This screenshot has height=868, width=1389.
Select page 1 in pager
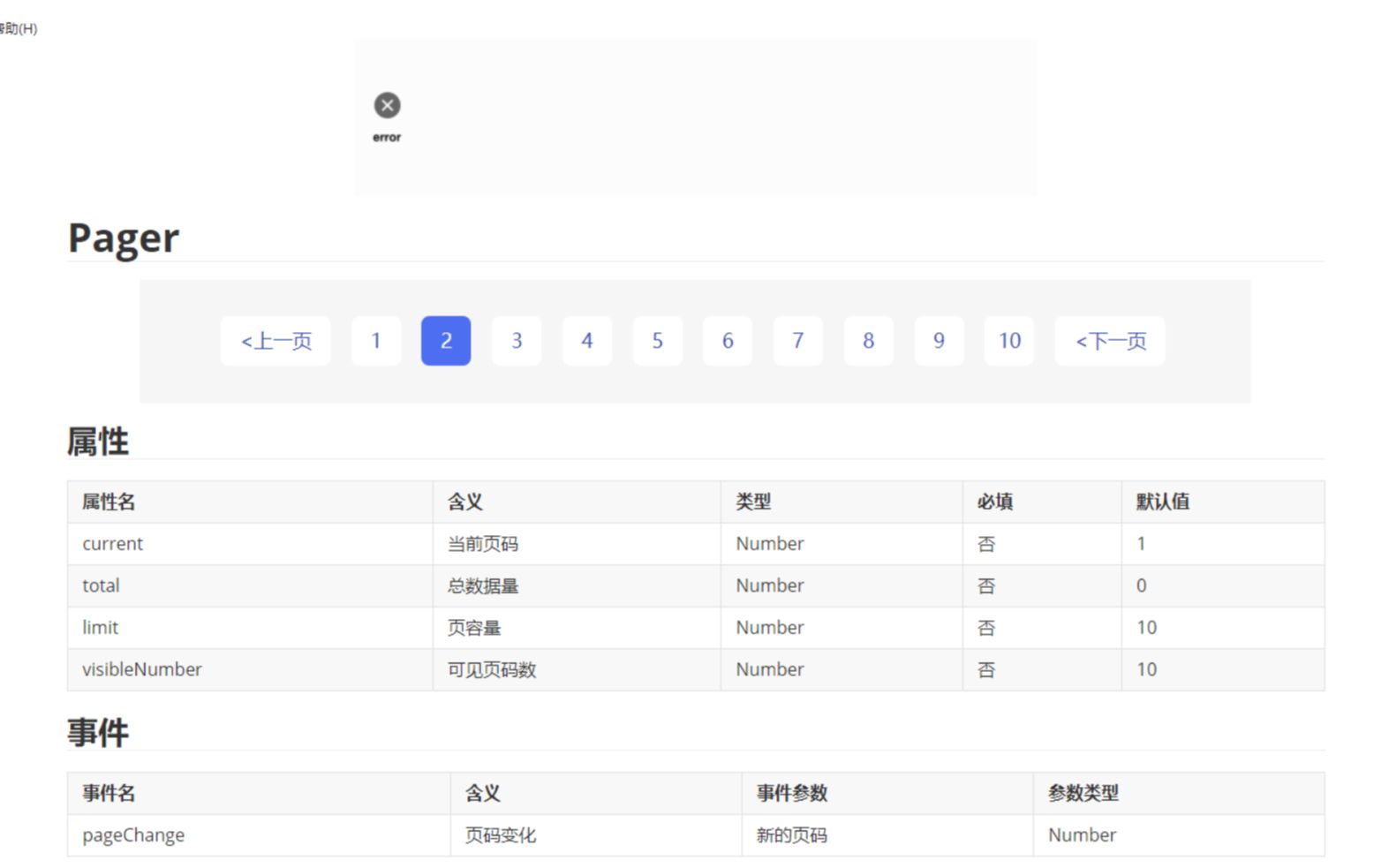click(x=376, y=341)
